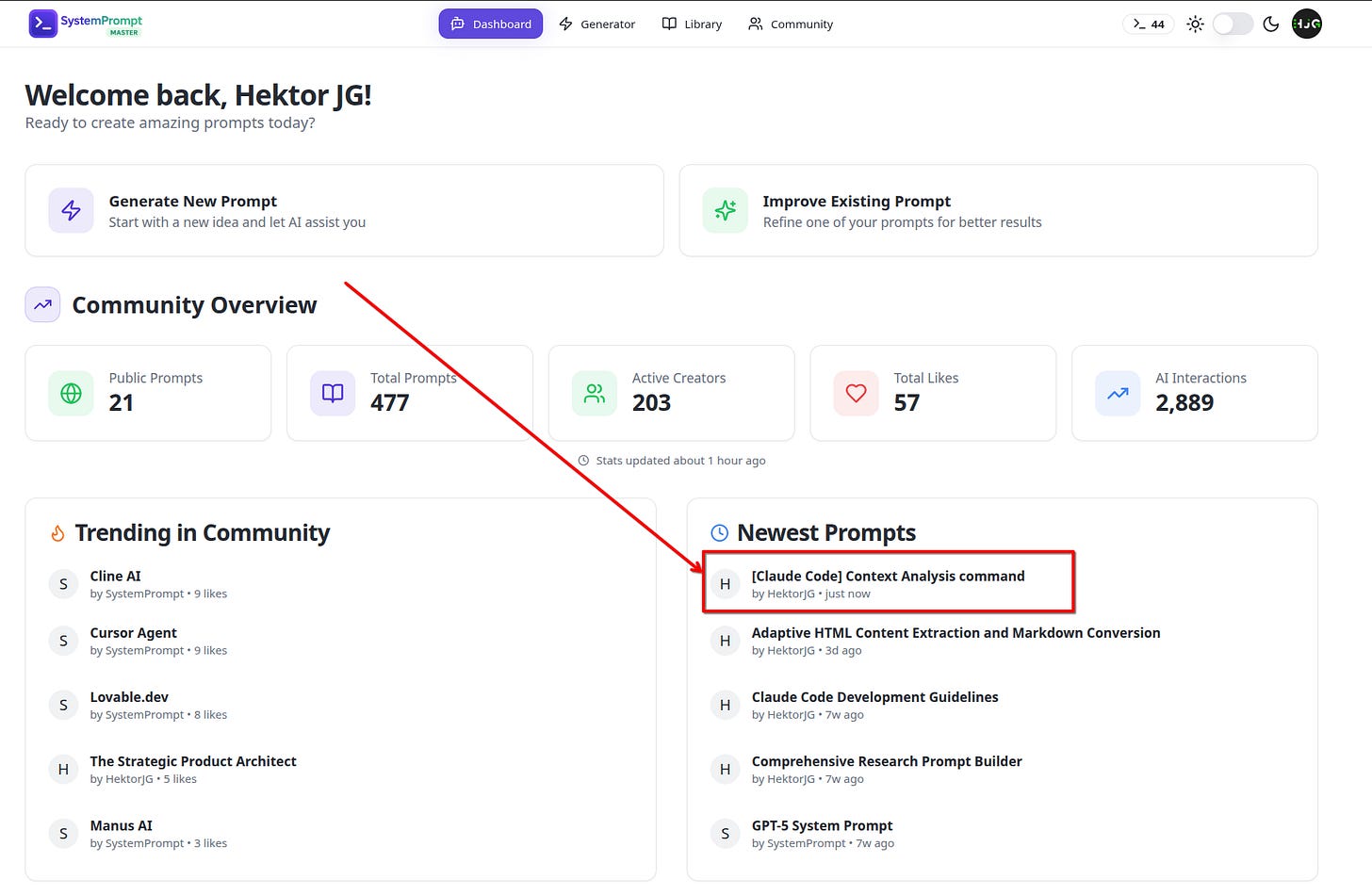
Task: Open Comprehensive Research Prompt Builder prompt
Action: click(x=1003, y=769)
